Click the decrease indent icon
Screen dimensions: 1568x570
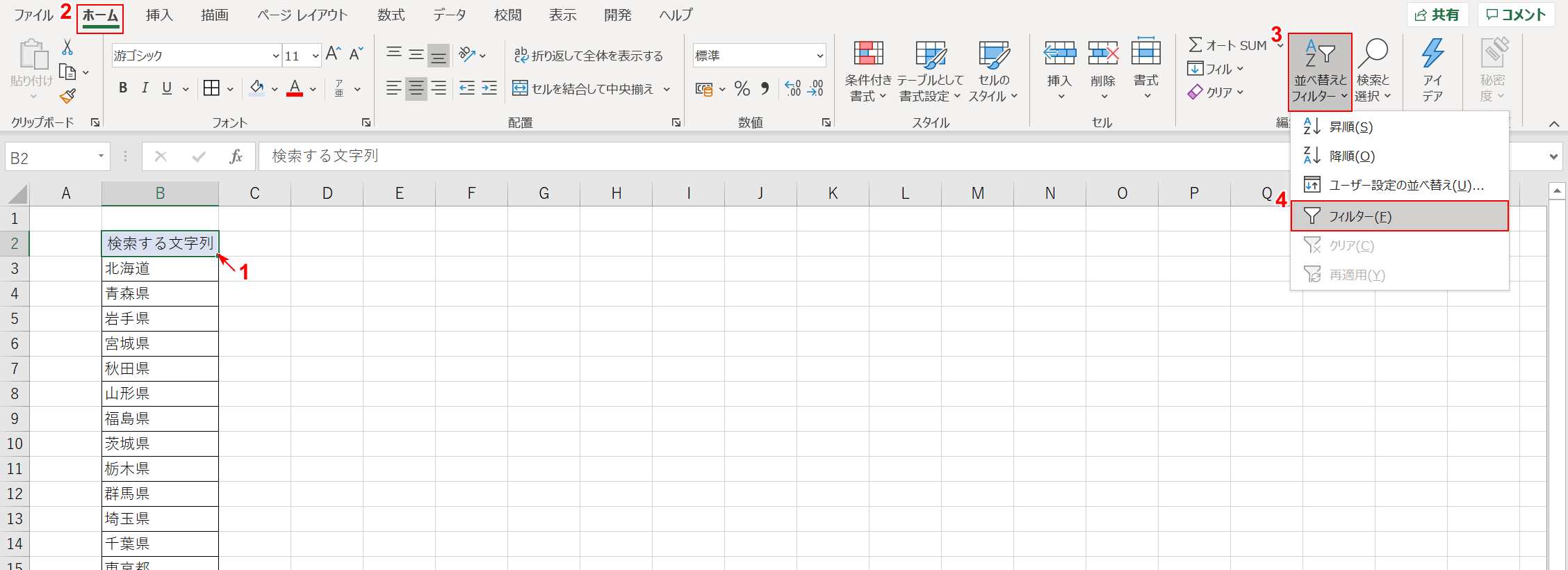[x=467, y=88]
